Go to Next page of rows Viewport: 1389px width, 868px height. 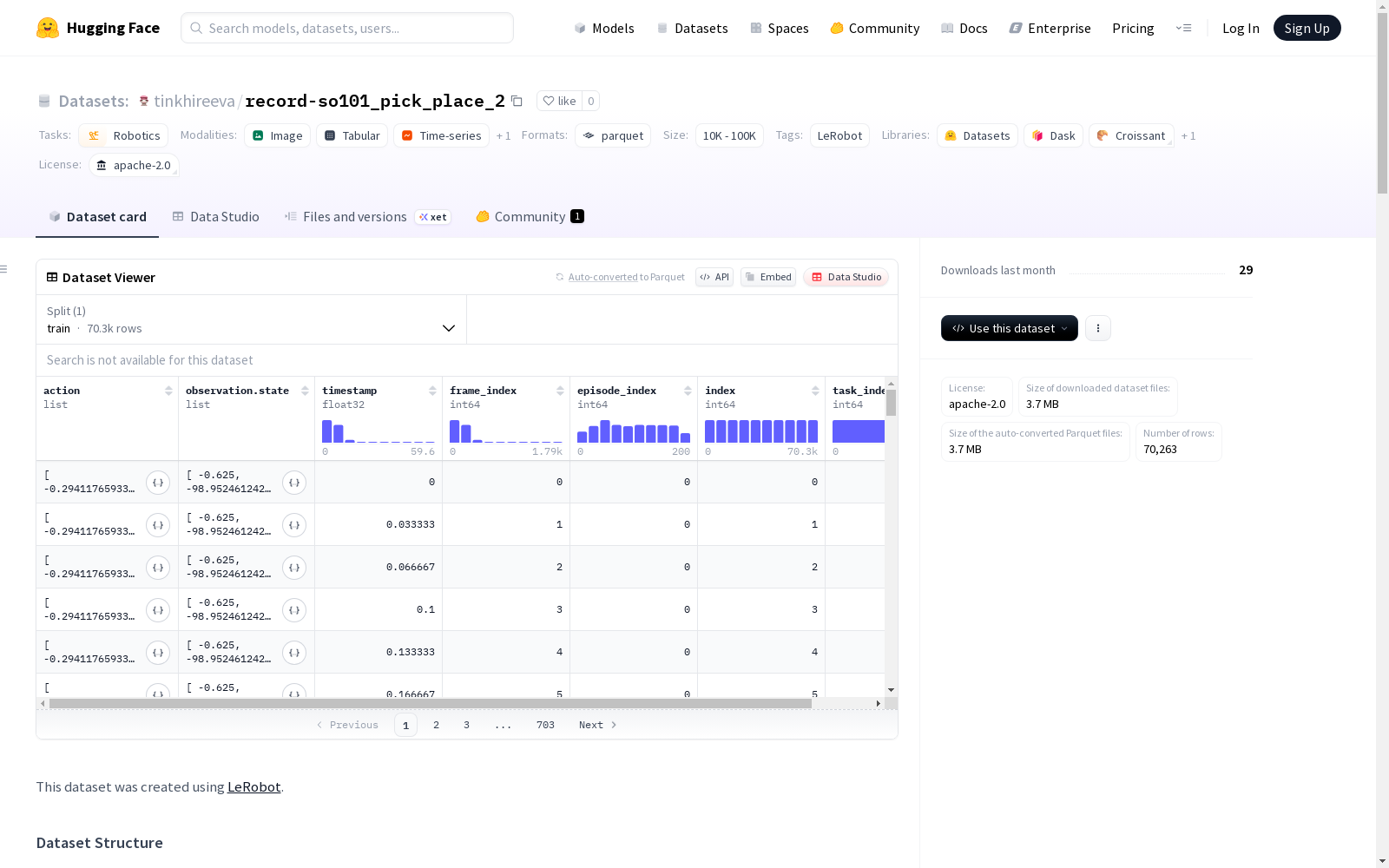(597, 725)
